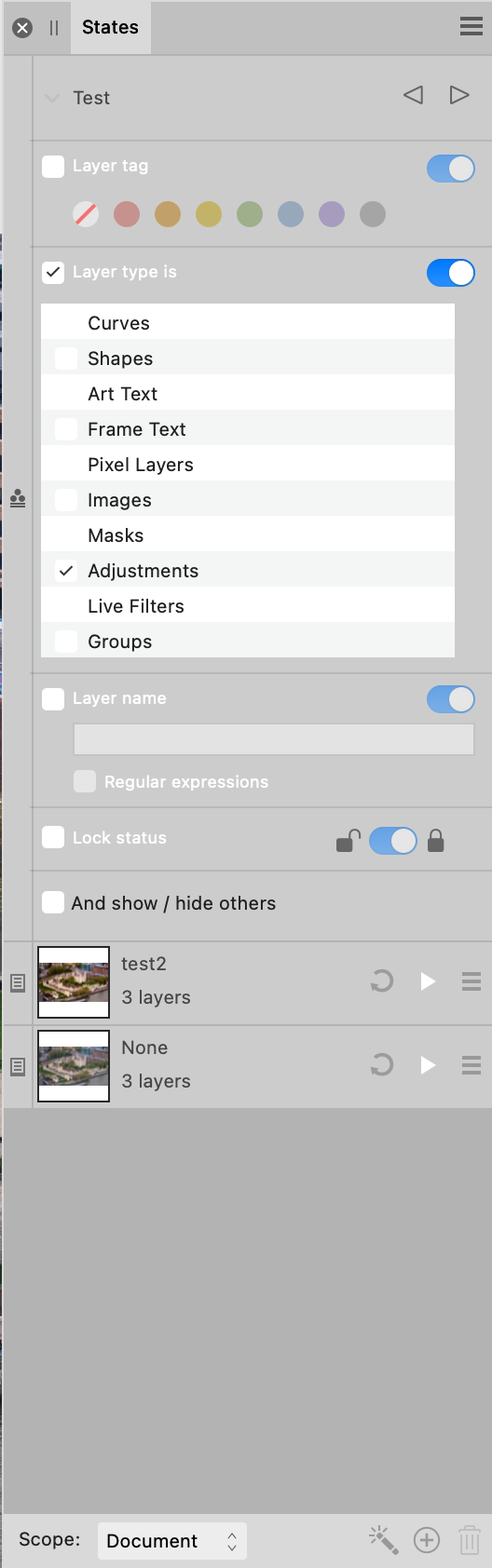The height and width of the screenshot is (1568, 492).
Task: Click the locked padlock icon
Action: [435, 841]
